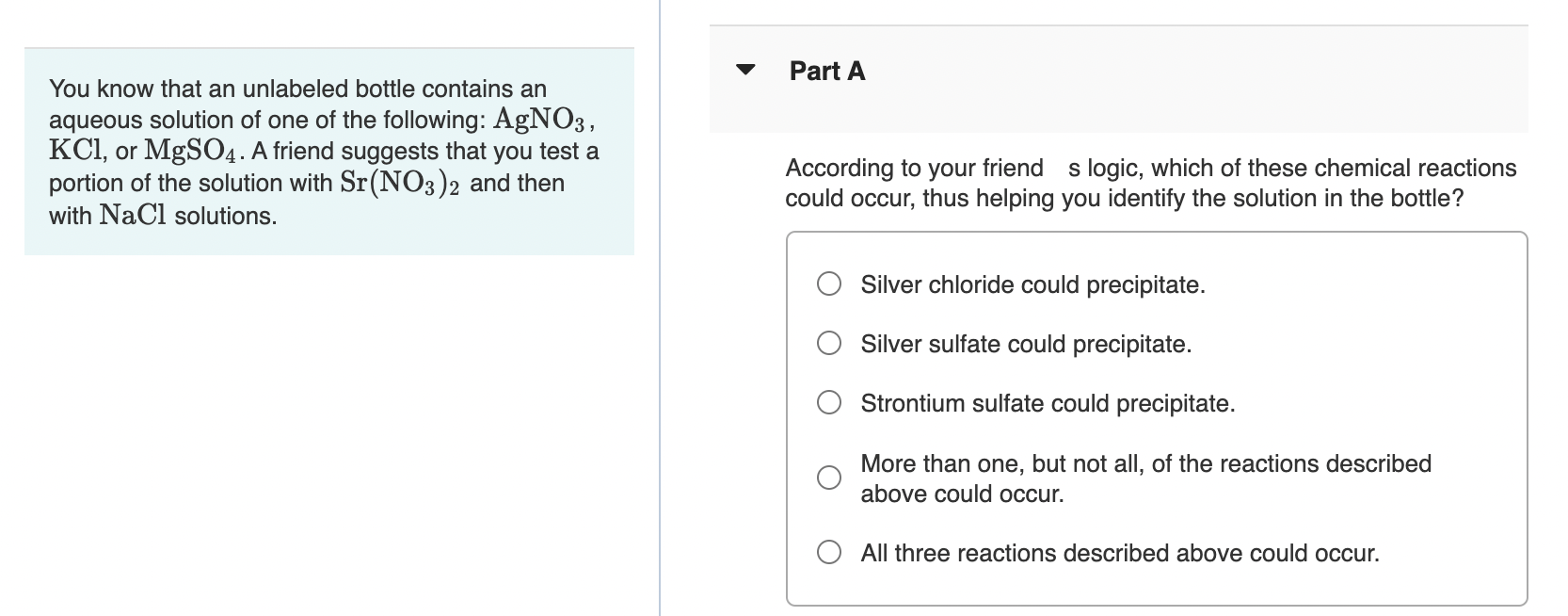The height and width of the screenshot is (616, 1568).
Task: Collapse Part A using the triangle arrow
Action: [746, 70]
